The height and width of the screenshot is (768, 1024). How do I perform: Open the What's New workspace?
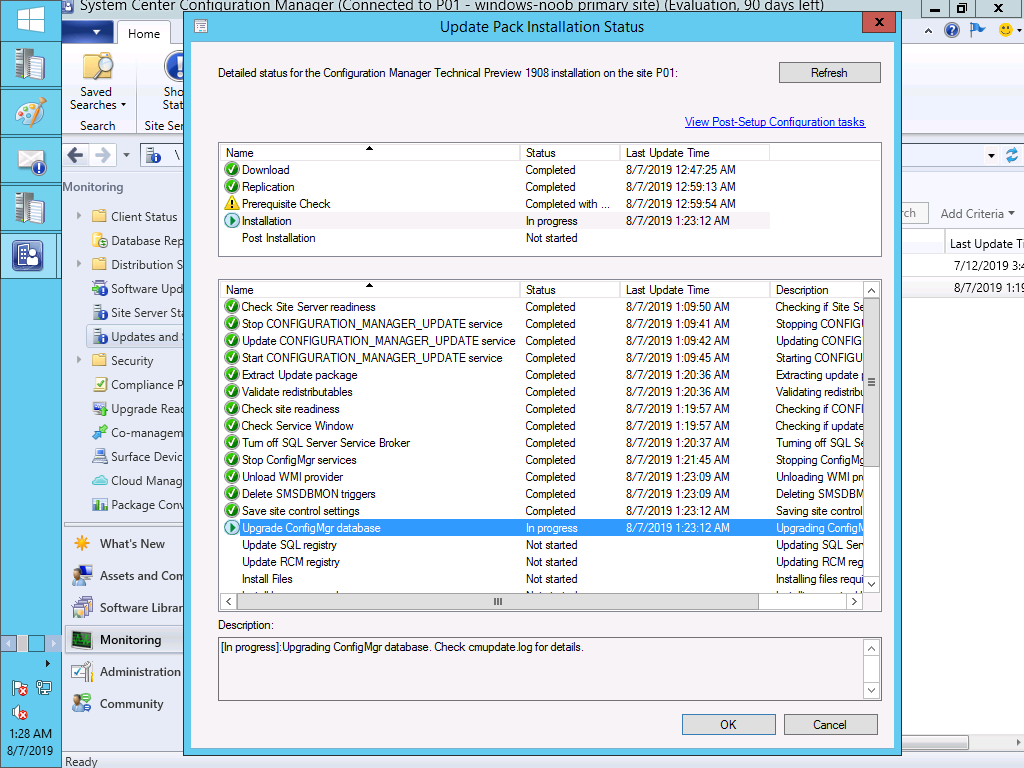click(x=124, y=543)
